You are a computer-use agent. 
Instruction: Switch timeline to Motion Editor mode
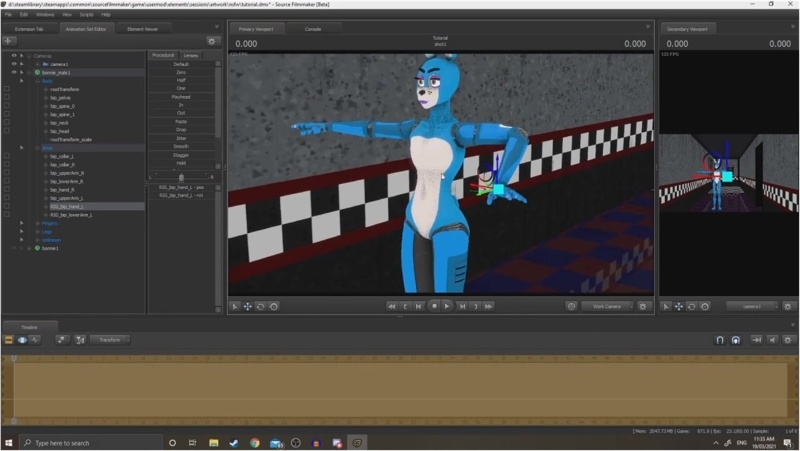[x=22, y=340]
